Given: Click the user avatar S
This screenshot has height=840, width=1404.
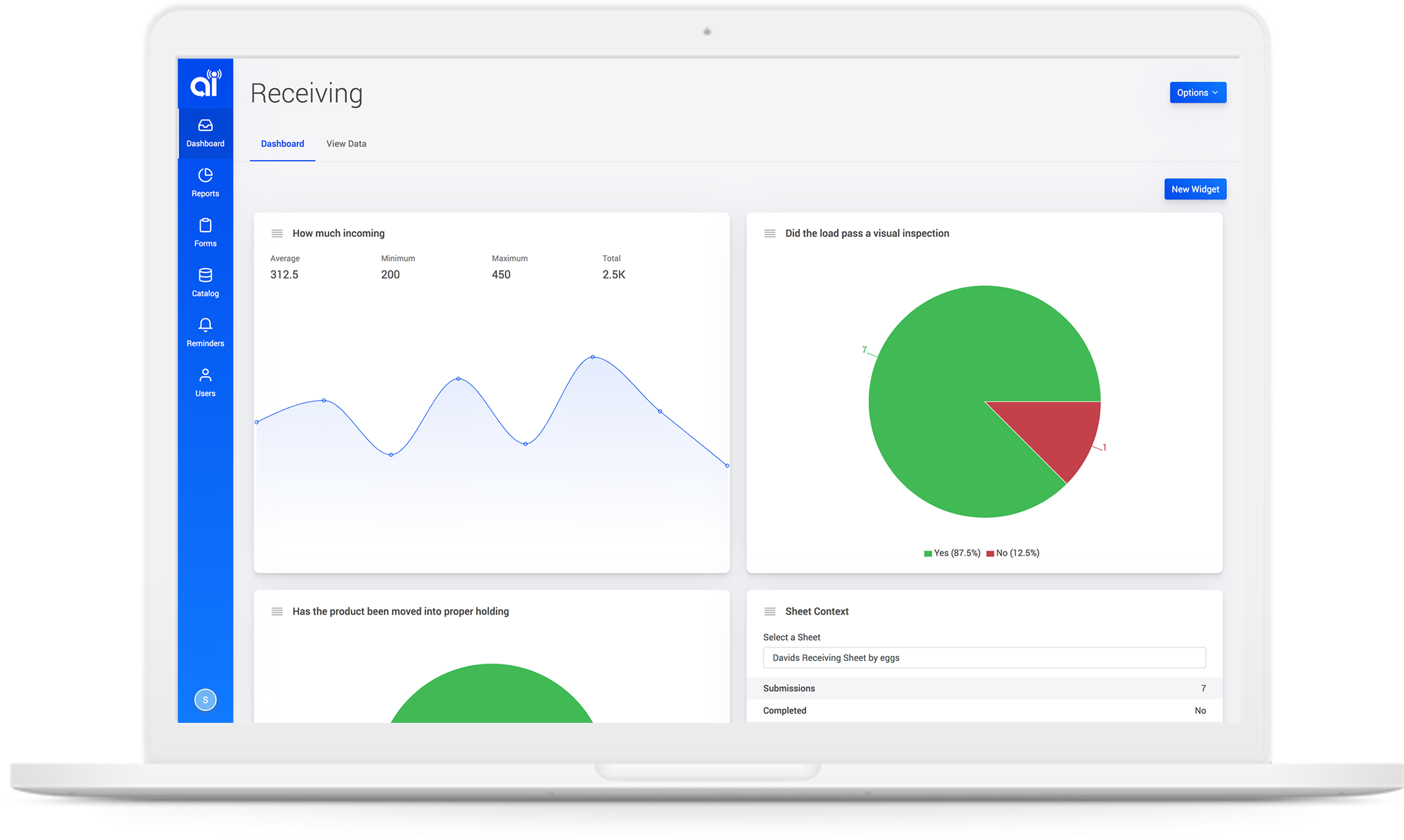Looking at the screenshot, I should click(205, 700).
